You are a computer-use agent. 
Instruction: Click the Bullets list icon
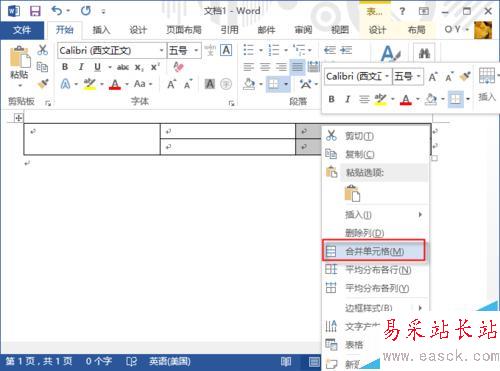249,50
